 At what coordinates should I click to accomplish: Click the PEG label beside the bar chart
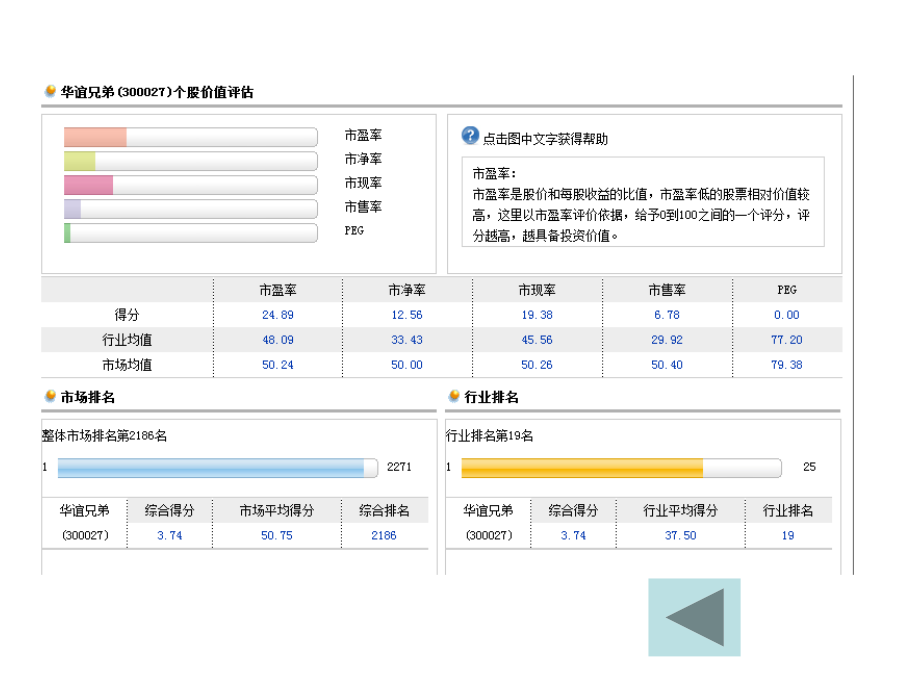coord(354,231)
